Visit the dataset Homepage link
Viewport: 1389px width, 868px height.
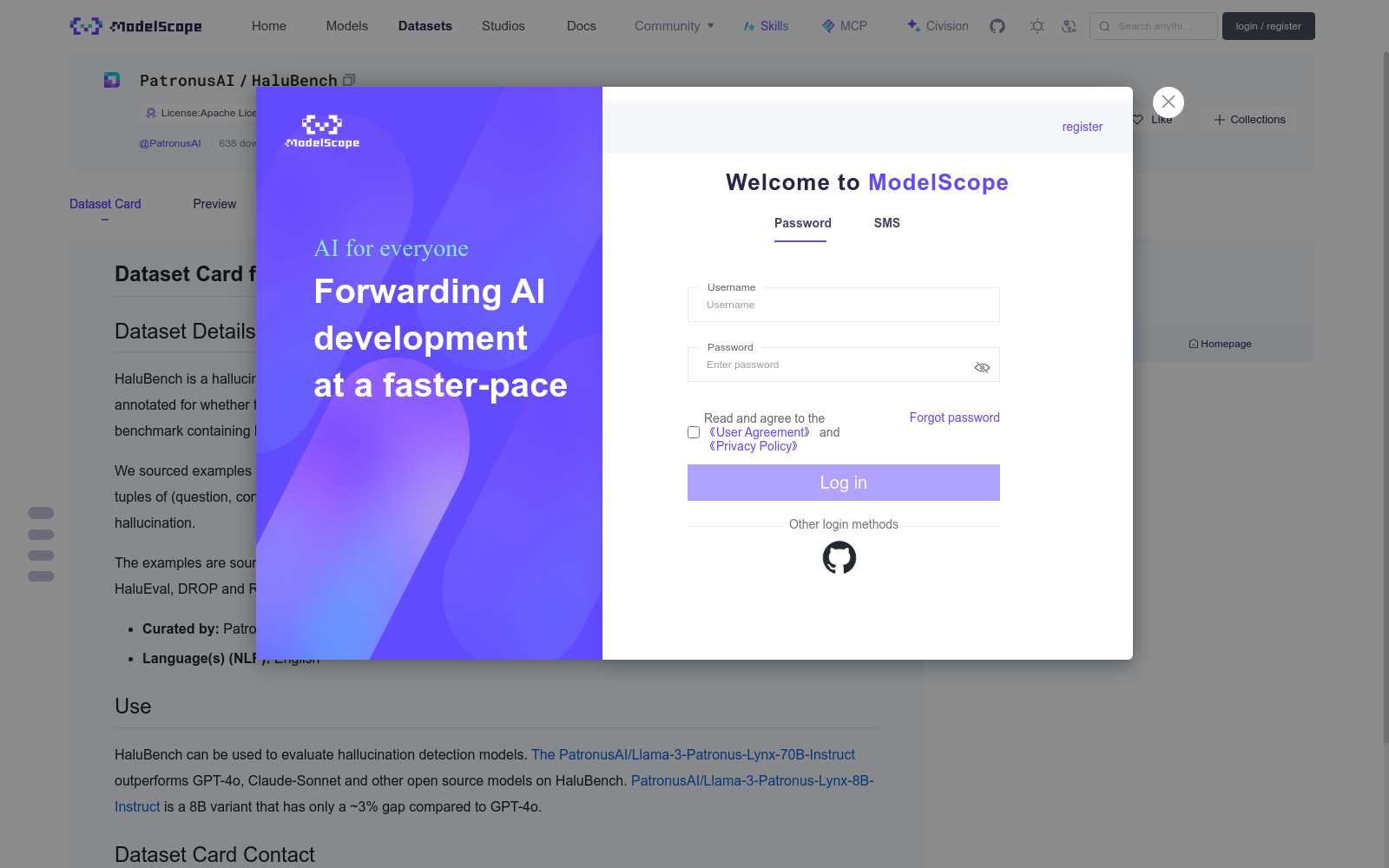tap(1220, 344)
